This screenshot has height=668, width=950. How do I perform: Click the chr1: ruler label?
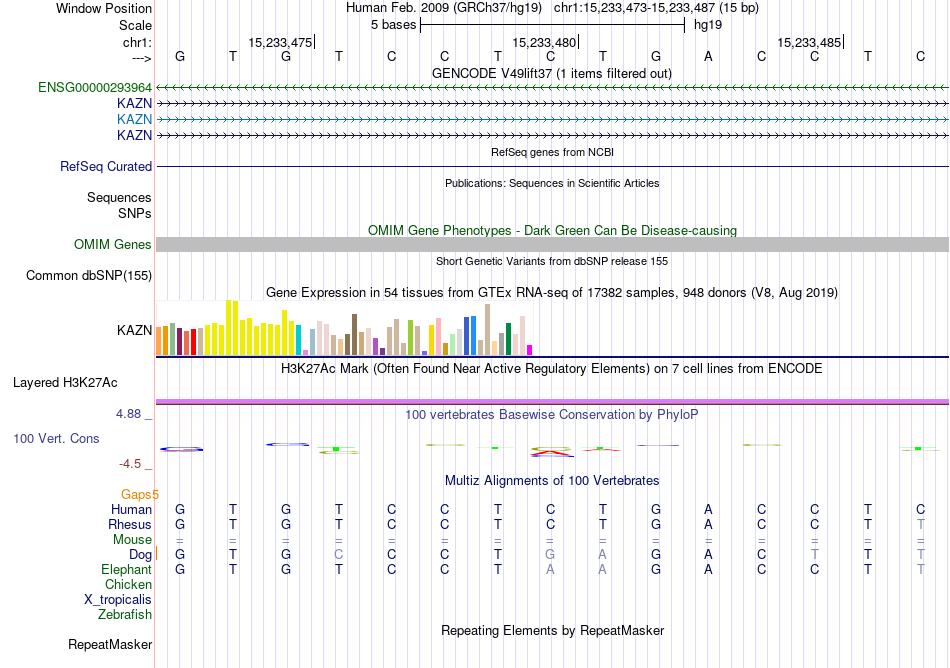(137, 43)
